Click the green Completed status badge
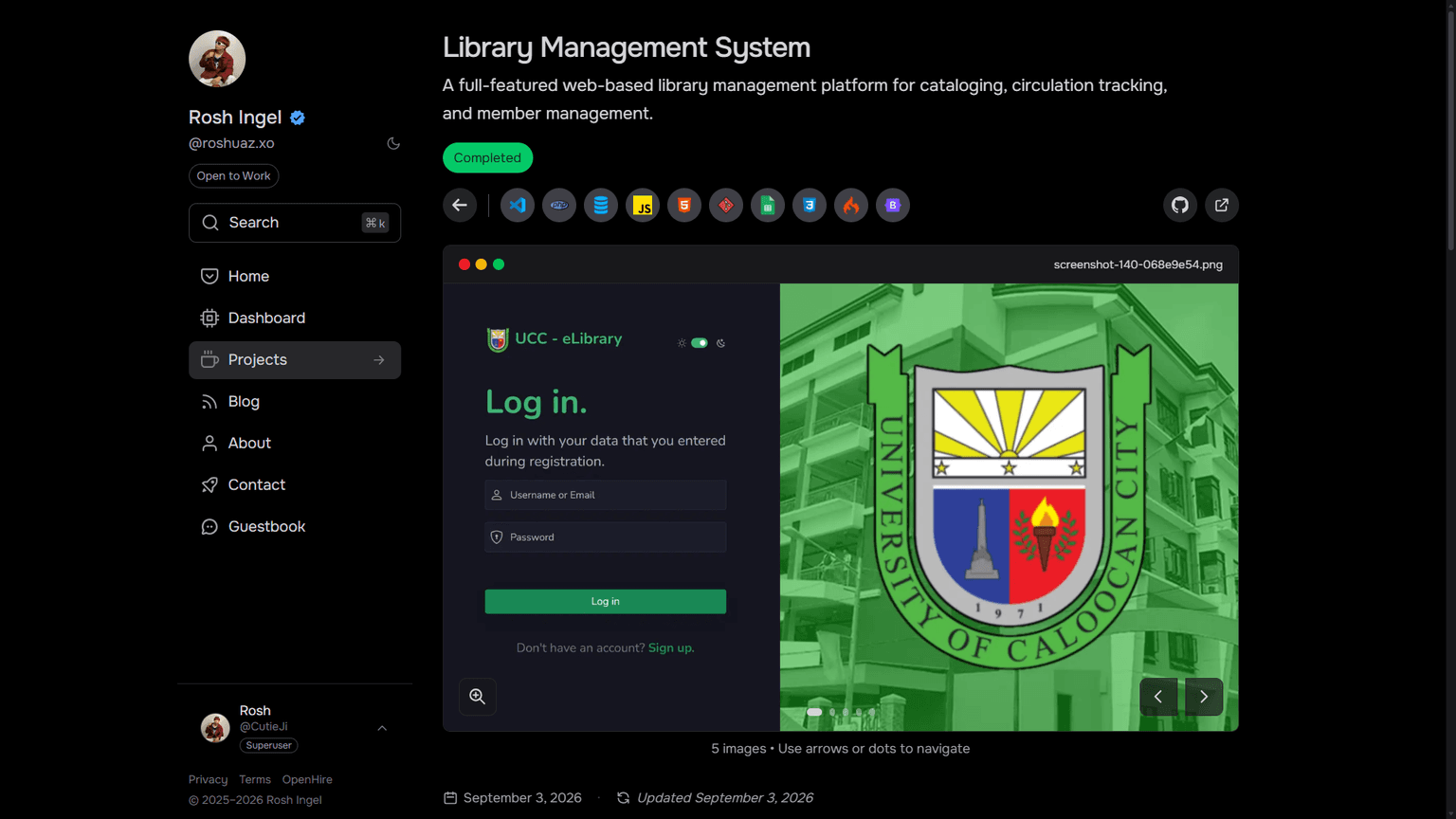The width and height of the screenshot is (1456, 819). tap(487, 157)
